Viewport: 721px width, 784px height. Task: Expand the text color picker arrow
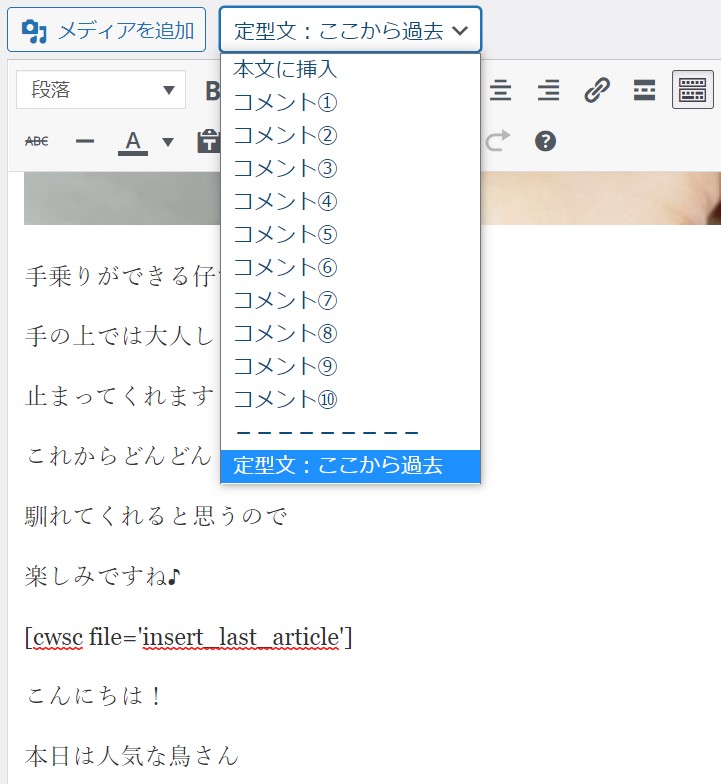tap(168, 141)
